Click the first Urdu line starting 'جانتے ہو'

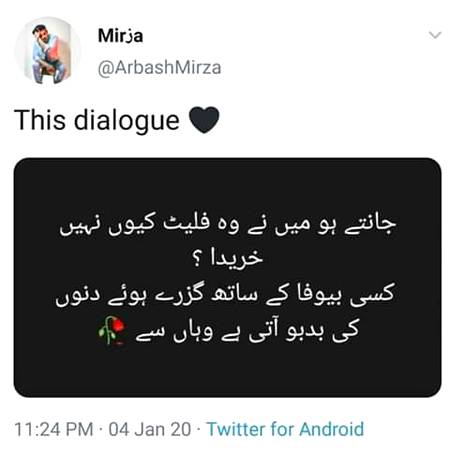(228, 224)
